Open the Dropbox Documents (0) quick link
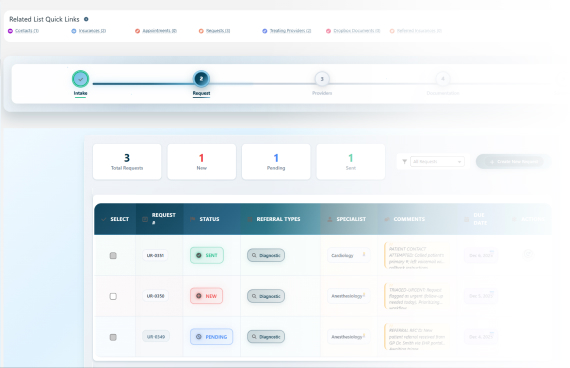The image size is (570, 368). pos(353,31)
